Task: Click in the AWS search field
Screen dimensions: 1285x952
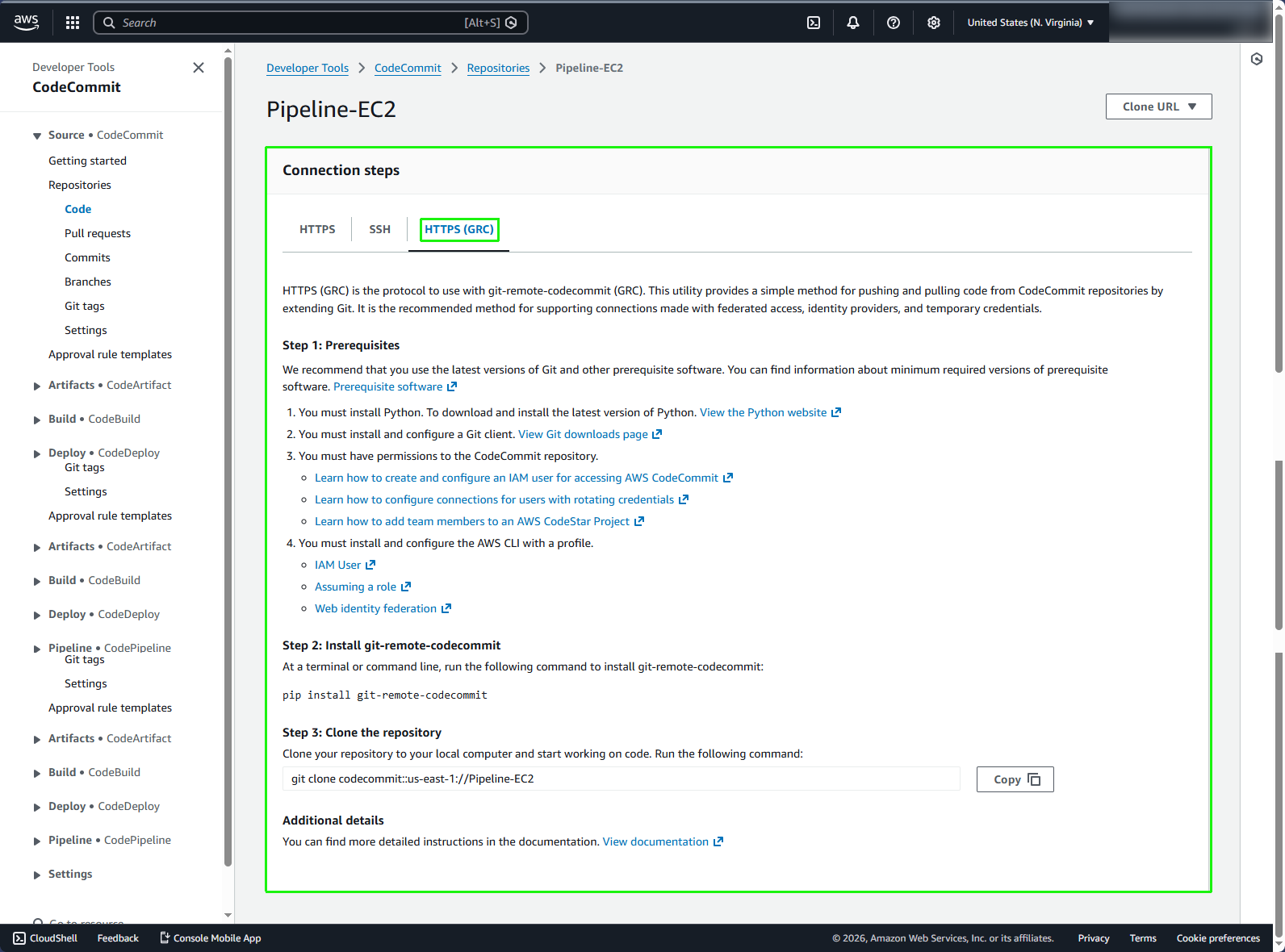Action: 311,23
